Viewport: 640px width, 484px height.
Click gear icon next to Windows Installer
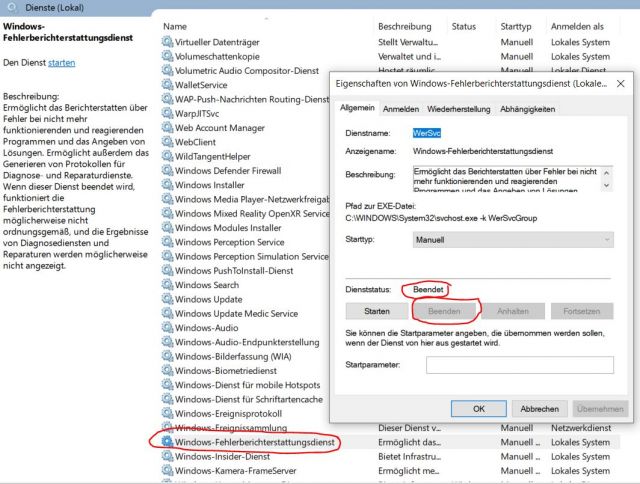coord(167,184)
